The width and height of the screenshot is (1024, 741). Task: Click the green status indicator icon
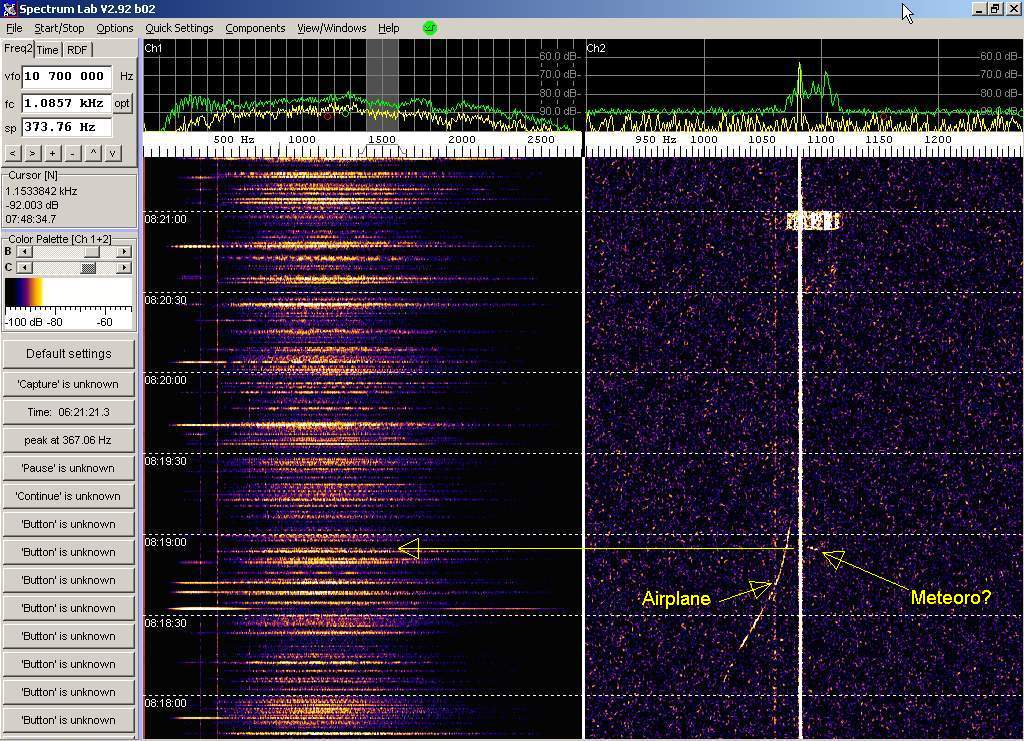point(430,28)
